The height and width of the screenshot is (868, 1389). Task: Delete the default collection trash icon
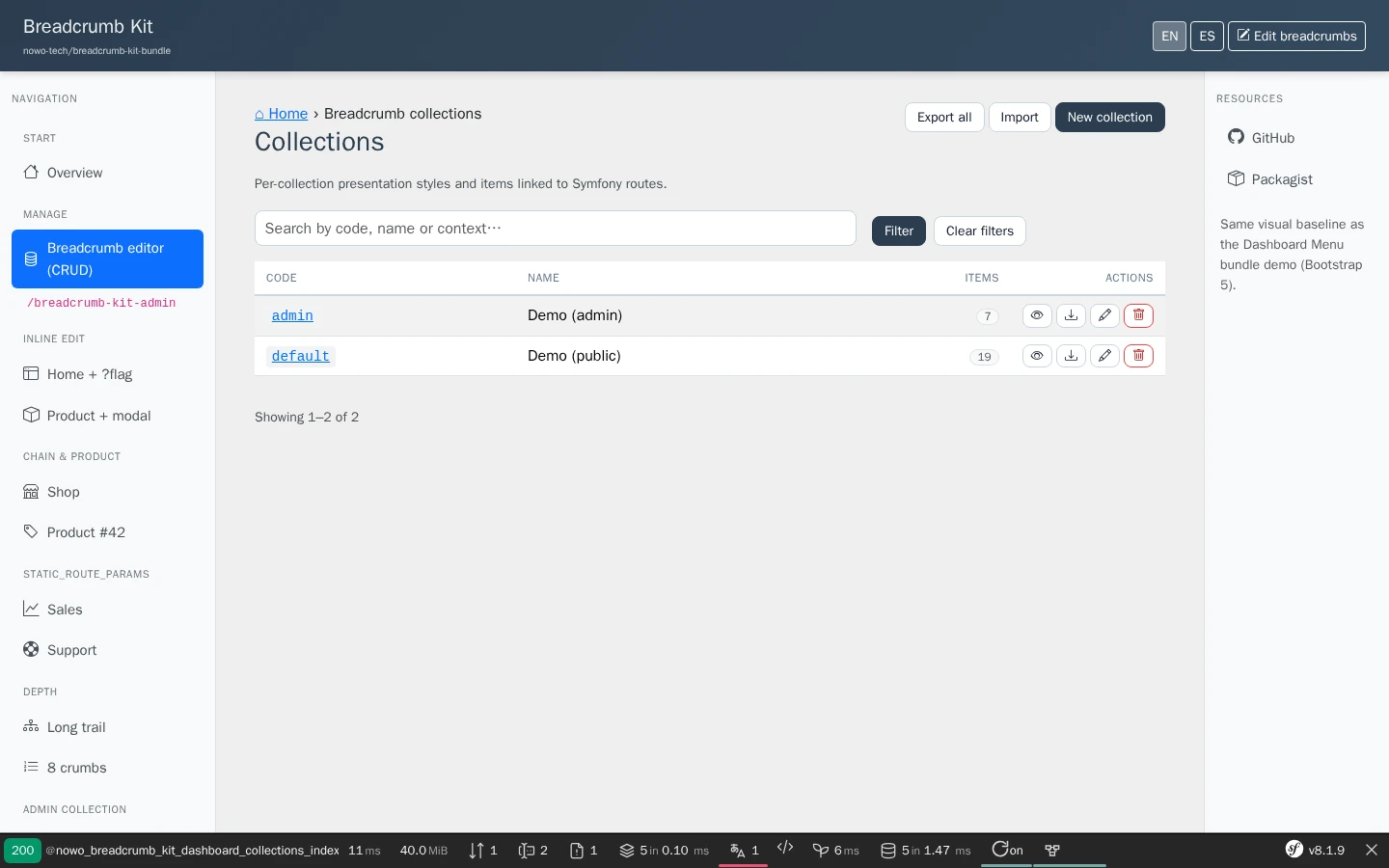pyautogui.click(x=1138, y=356)
